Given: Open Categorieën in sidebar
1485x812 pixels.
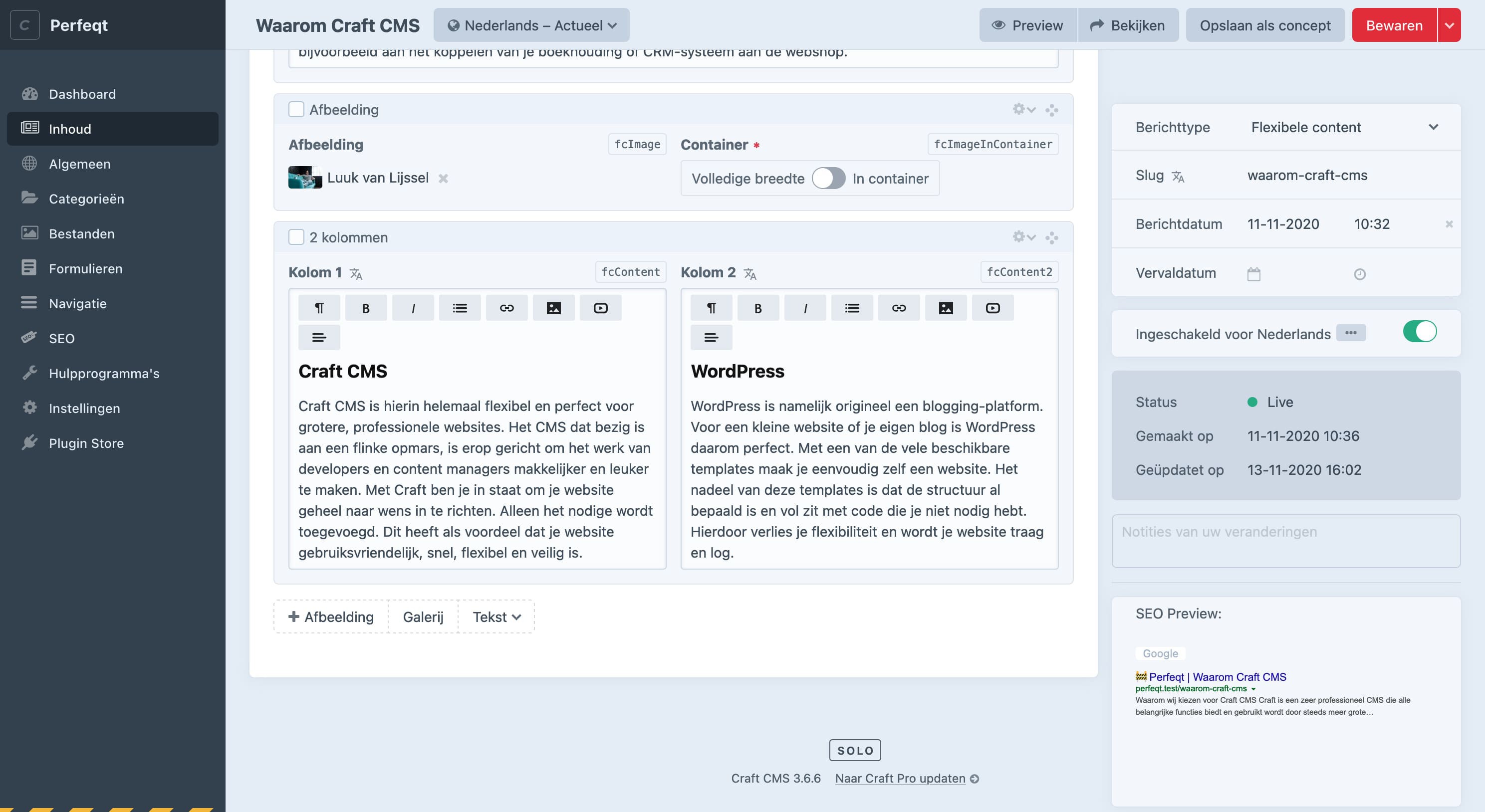Looking at the screenshot, I should coord(112,199).
